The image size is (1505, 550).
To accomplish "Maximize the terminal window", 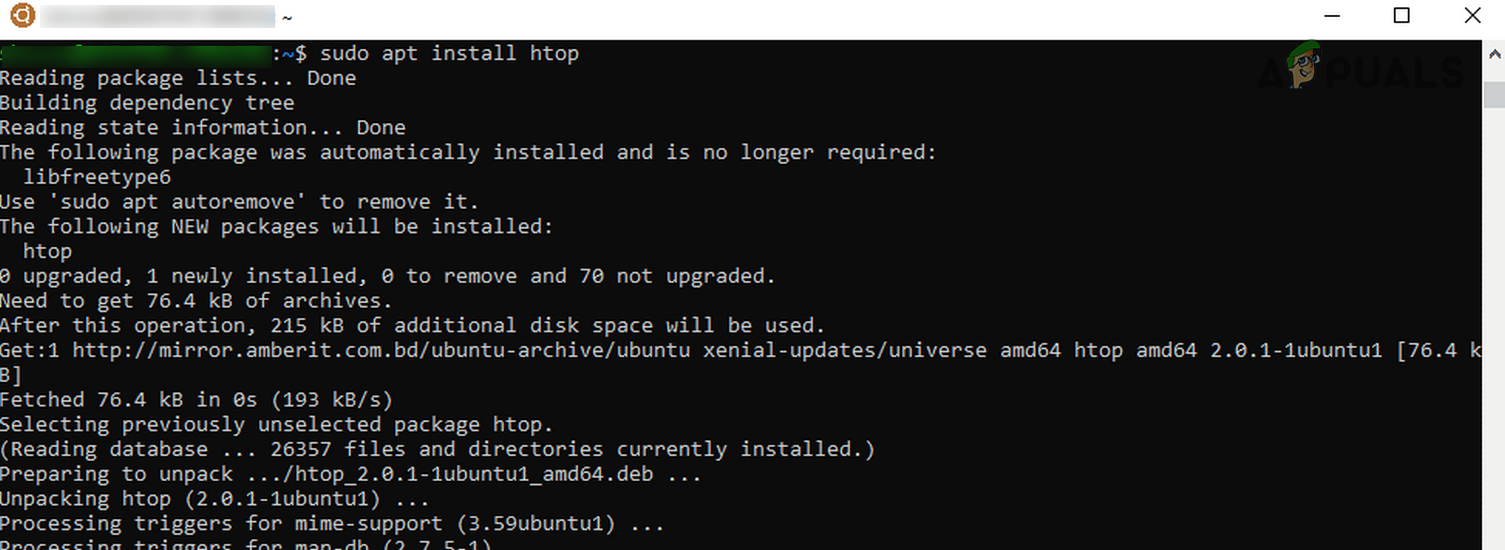I will tap(1402, 16).
